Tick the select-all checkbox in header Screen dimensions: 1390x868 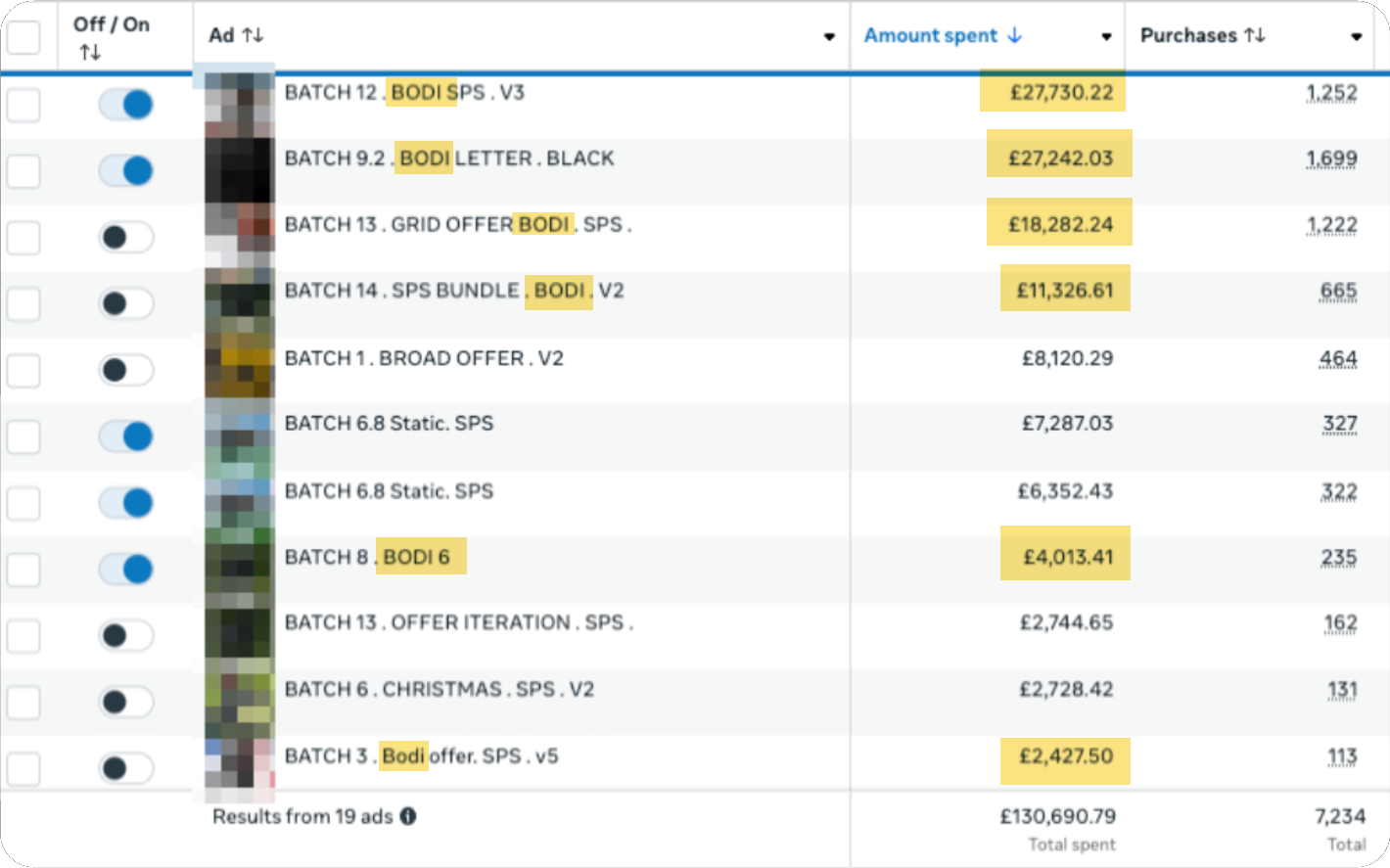click(23, 37)
